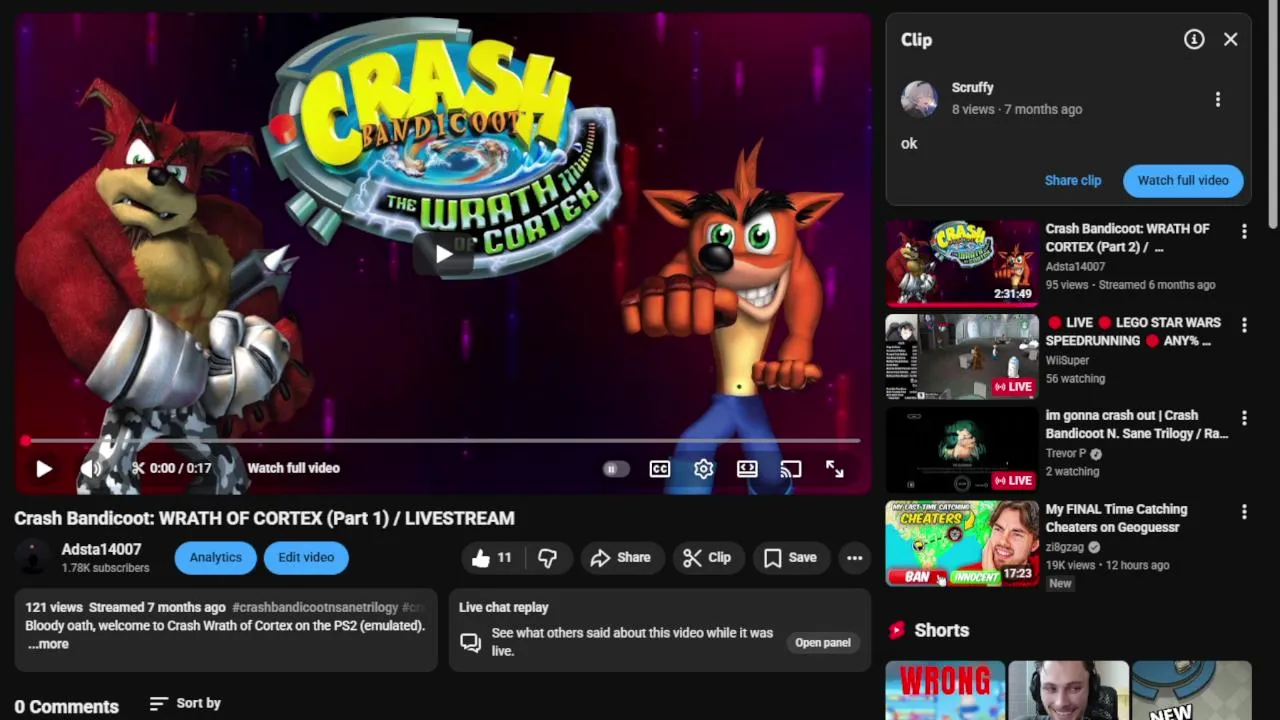Click the Share button
The height and width of the screenshot is (720, 1280).
click(x=621, y=557)
